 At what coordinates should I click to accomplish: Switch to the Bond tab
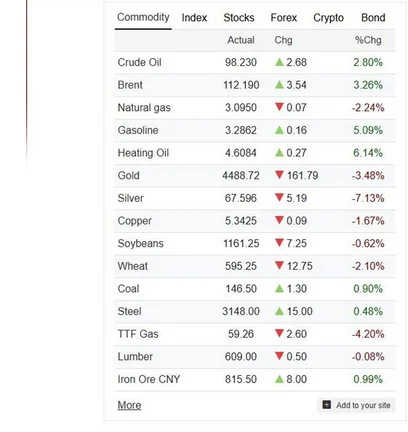(x=373, y=18)
